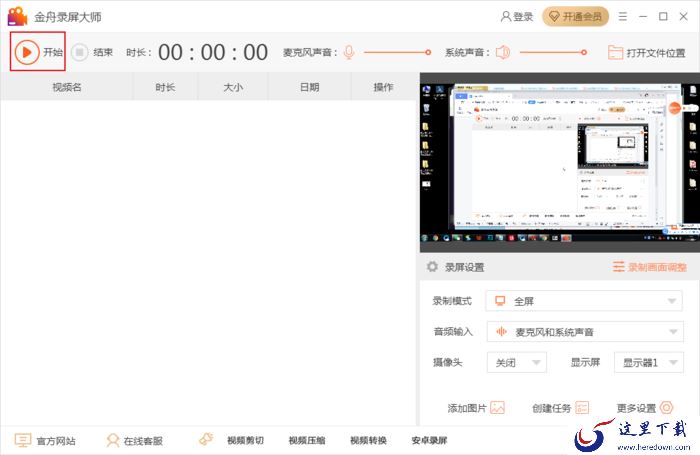This screenshot has height=455, width=700.
Task: Open 更多设置 hexagon settings icon
Action: (666, 408)
